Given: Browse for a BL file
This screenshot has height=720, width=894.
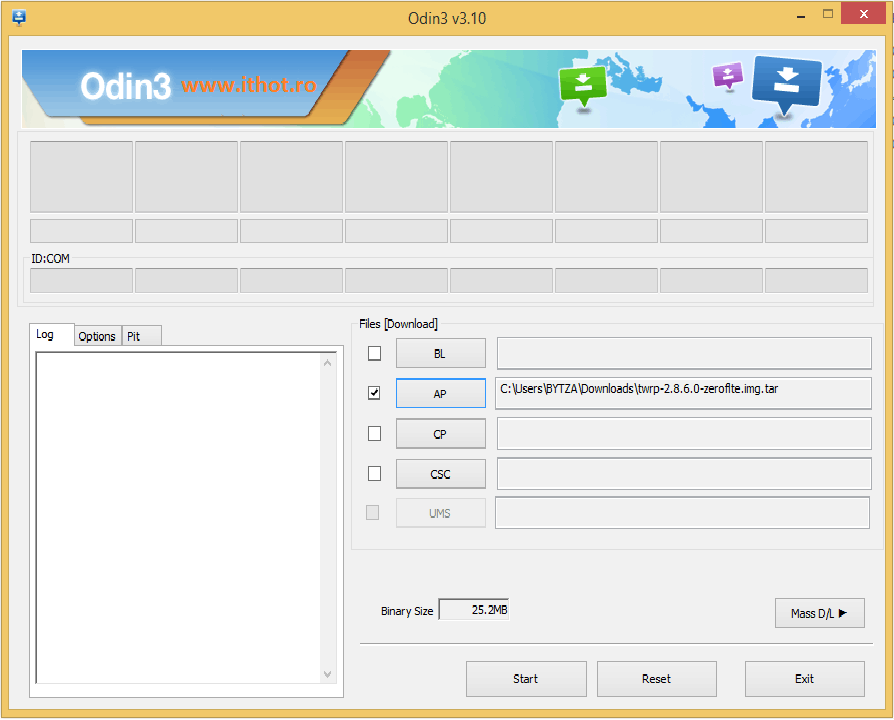Looking at the screenshot, I should point(440,353).
